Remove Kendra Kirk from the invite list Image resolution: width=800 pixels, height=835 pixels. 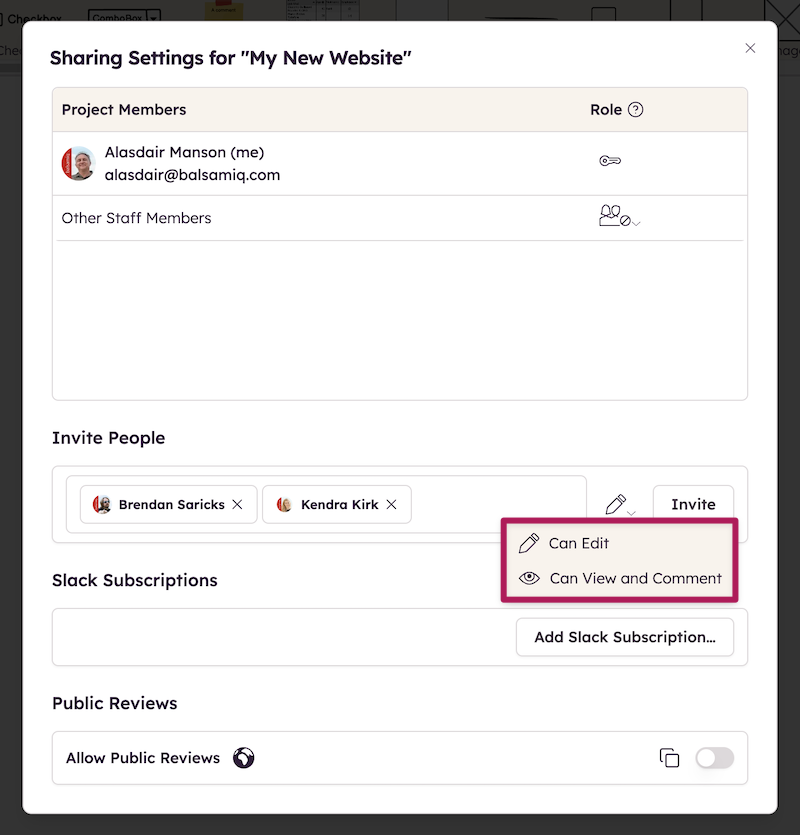pyautogui.click(x=391, y=504)
